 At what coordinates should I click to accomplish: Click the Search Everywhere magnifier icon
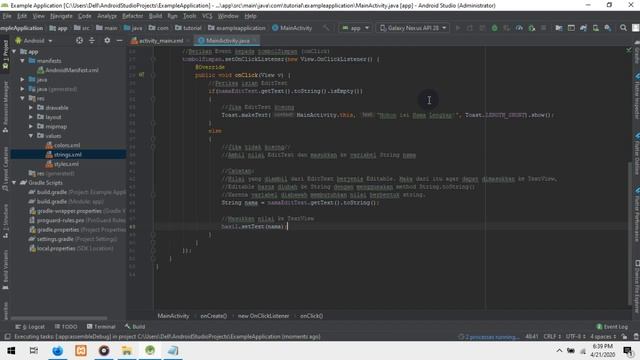623,28
